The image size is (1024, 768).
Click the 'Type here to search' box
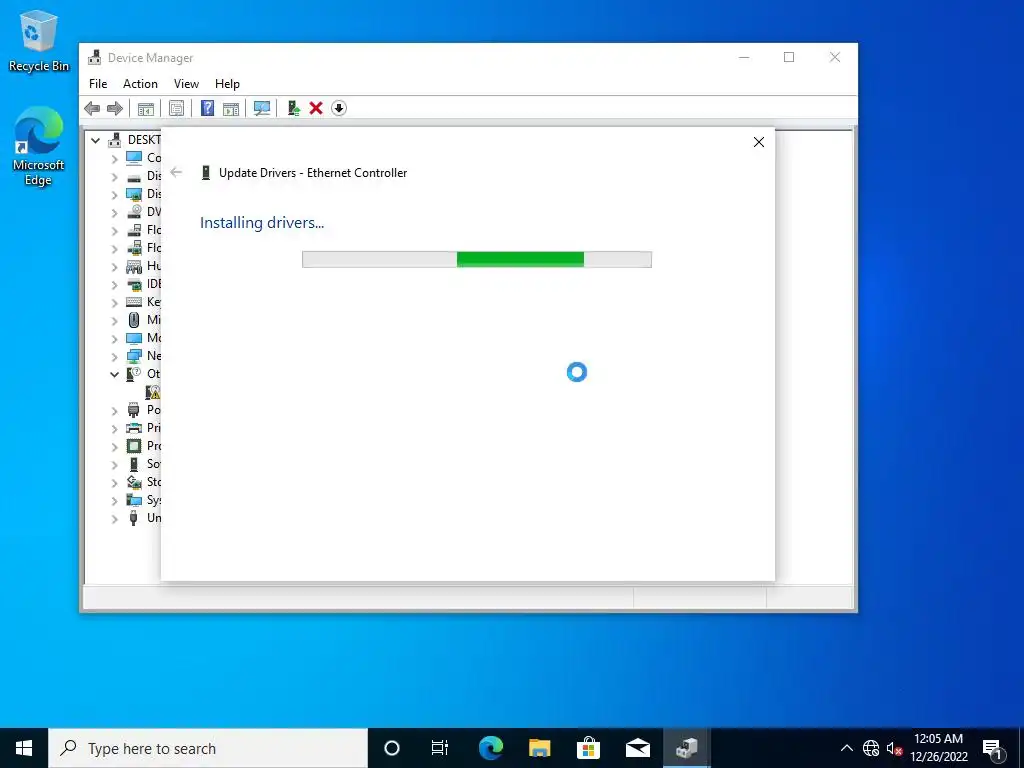(208, 748)
